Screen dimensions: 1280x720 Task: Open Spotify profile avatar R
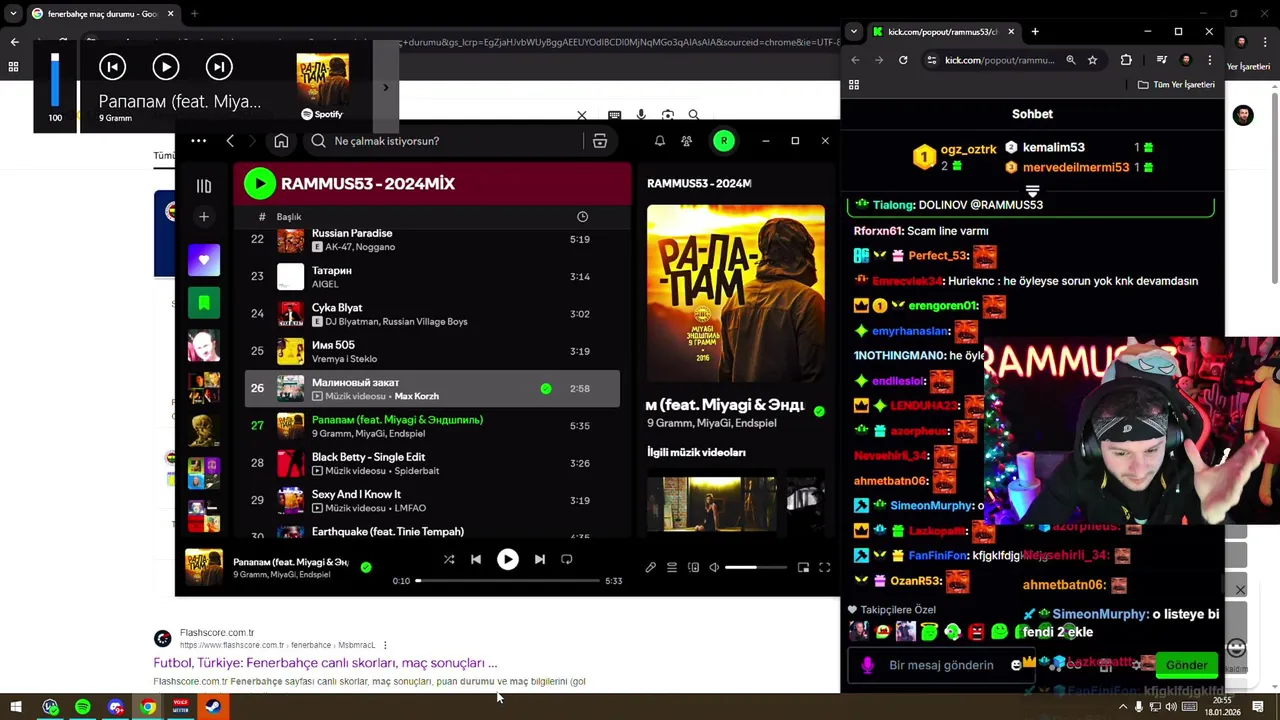click(723, 141)
